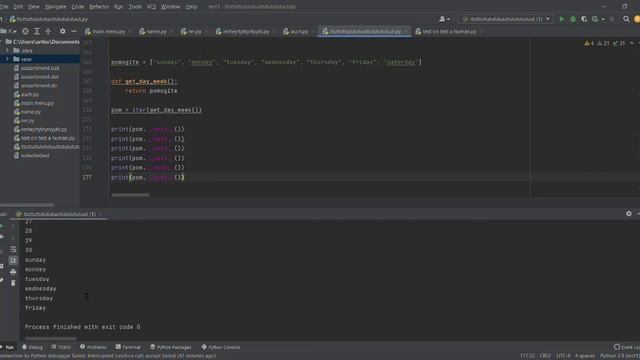Open the Project view selector dropdown
The image size is (640, 360).
(x=9, y=31)
